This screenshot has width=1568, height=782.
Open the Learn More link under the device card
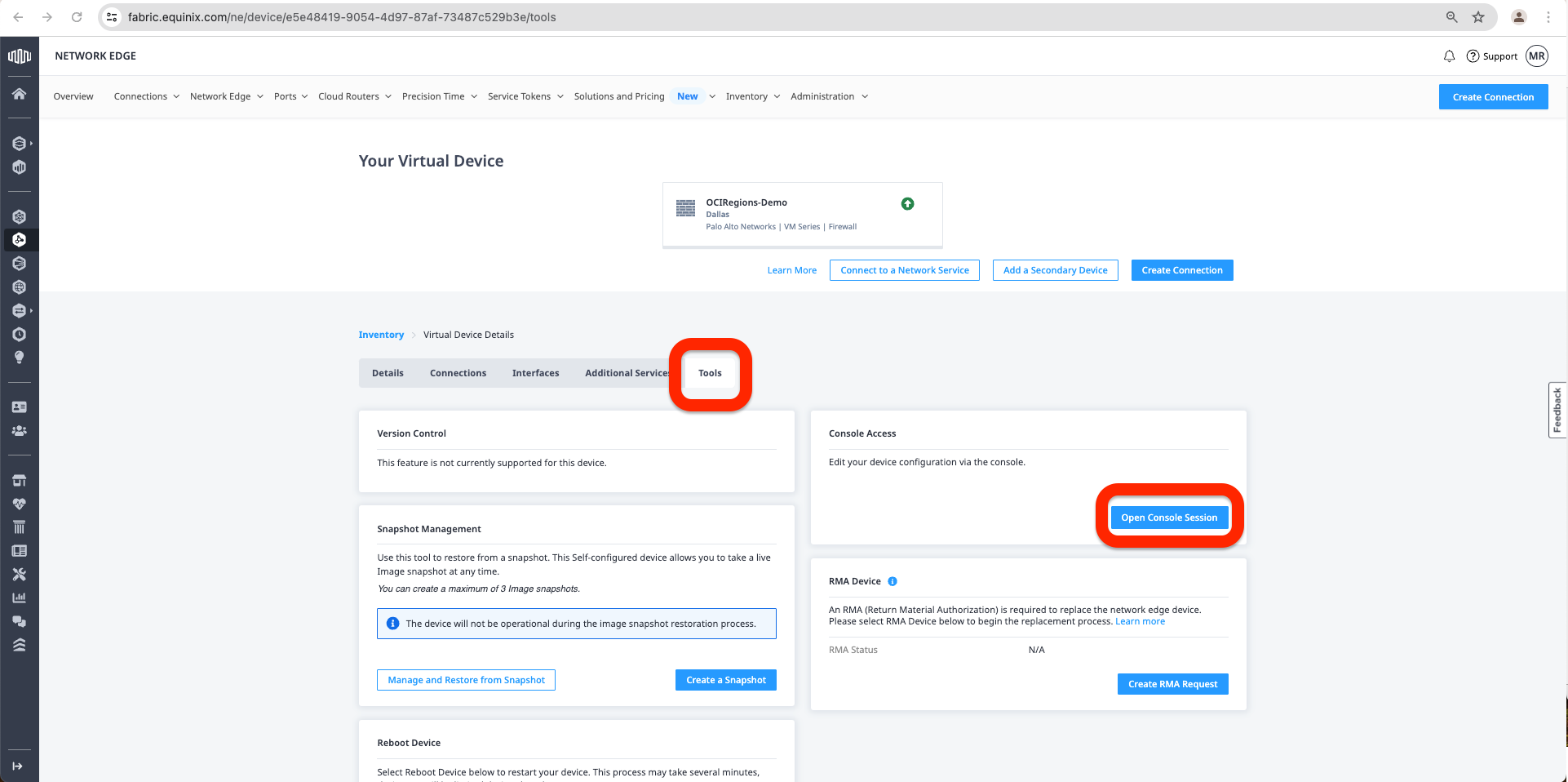coord(791,270)
